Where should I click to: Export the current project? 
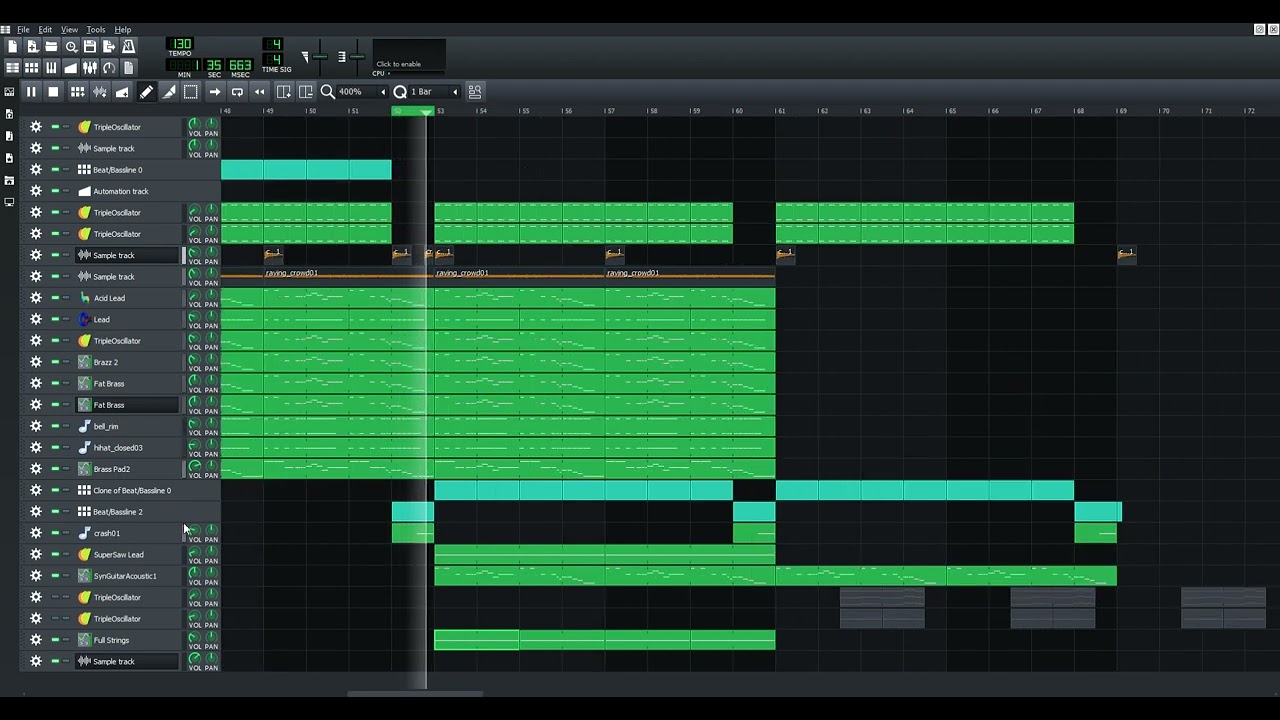click(109, 46)
